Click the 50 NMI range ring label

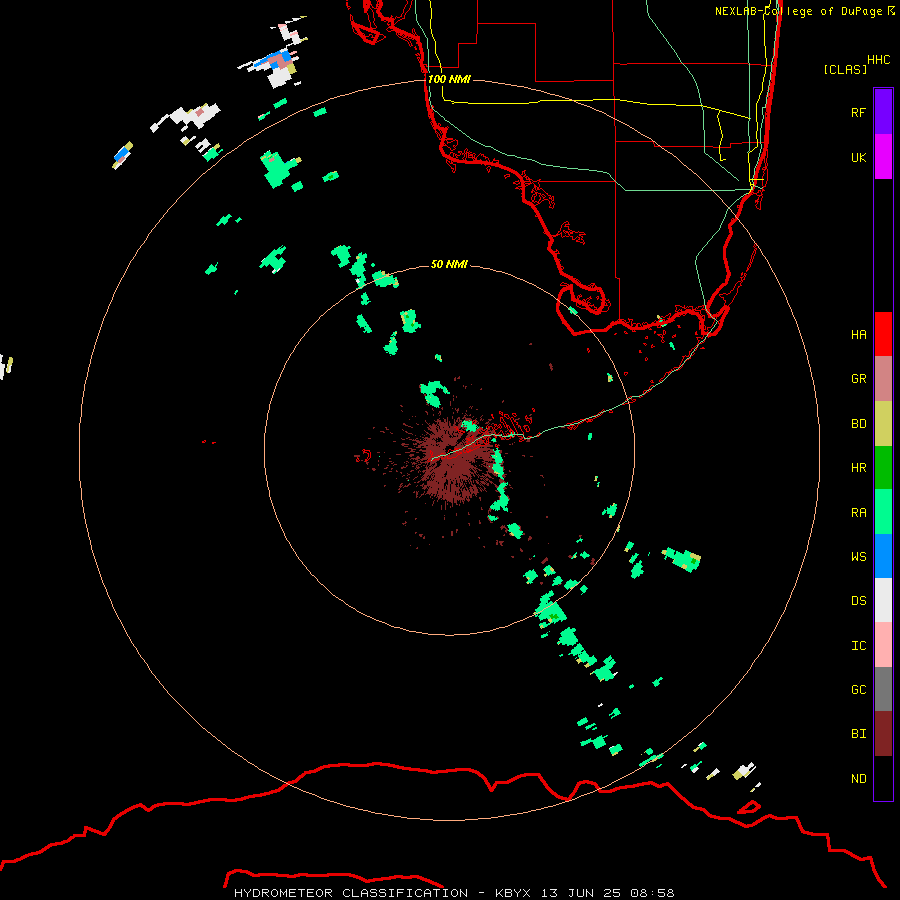click(449, 264)
